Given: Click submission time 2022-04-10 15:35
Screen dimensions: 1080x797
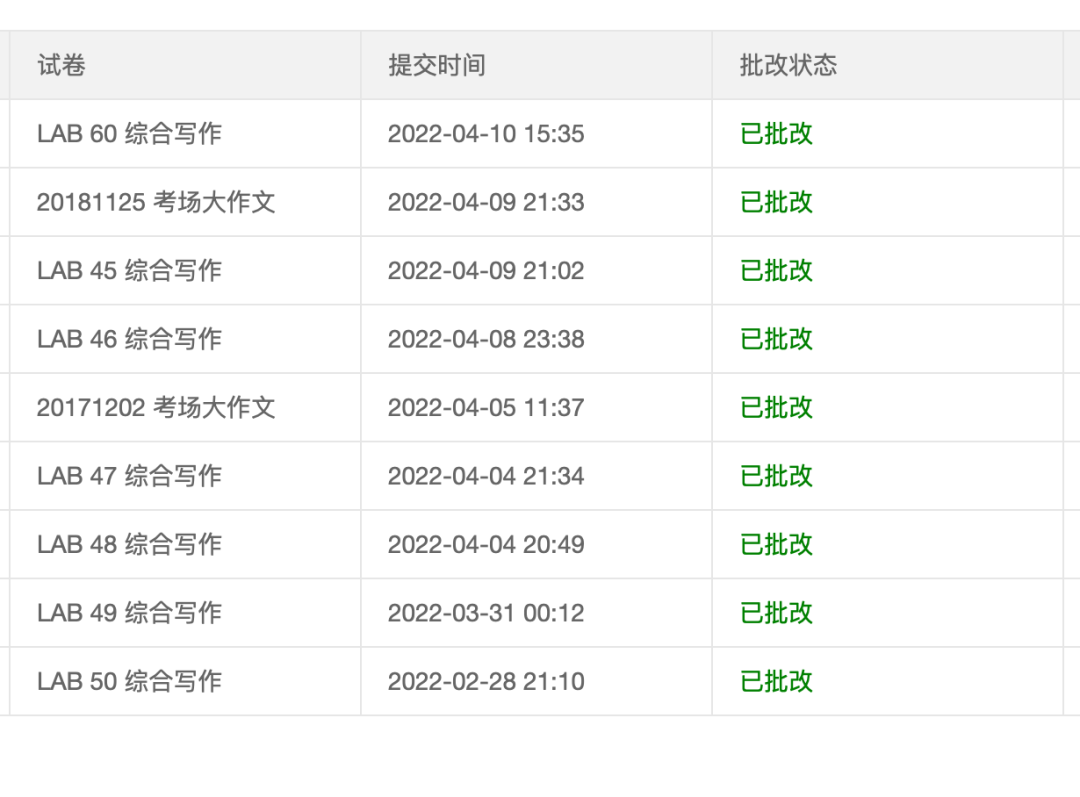Looking at the screenshot, I should coord(486,134).
